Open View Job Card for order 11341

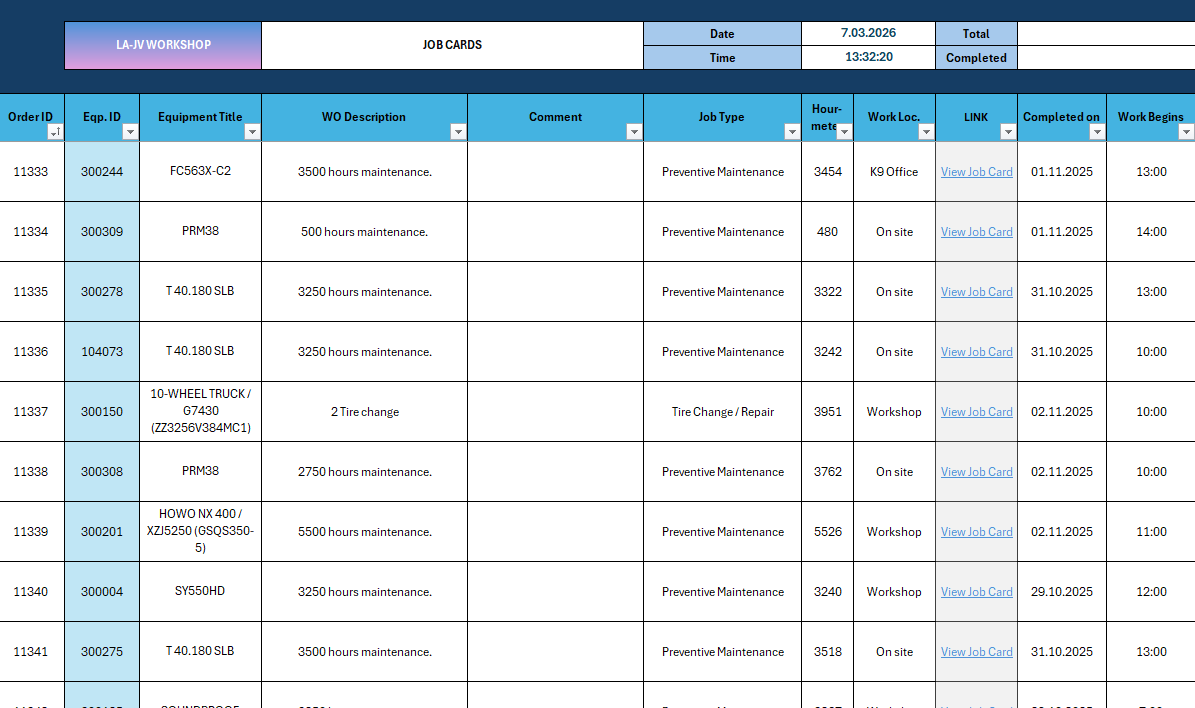point(976,651)
